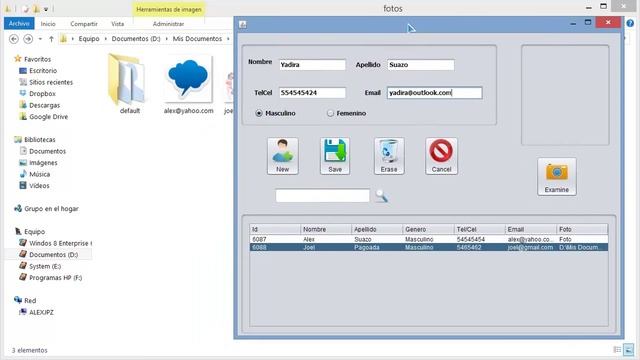Switch to the Inicio ribbon tab
Image resolution: width=640 pixels, height=360 pixels.
[x=48, y=24]
